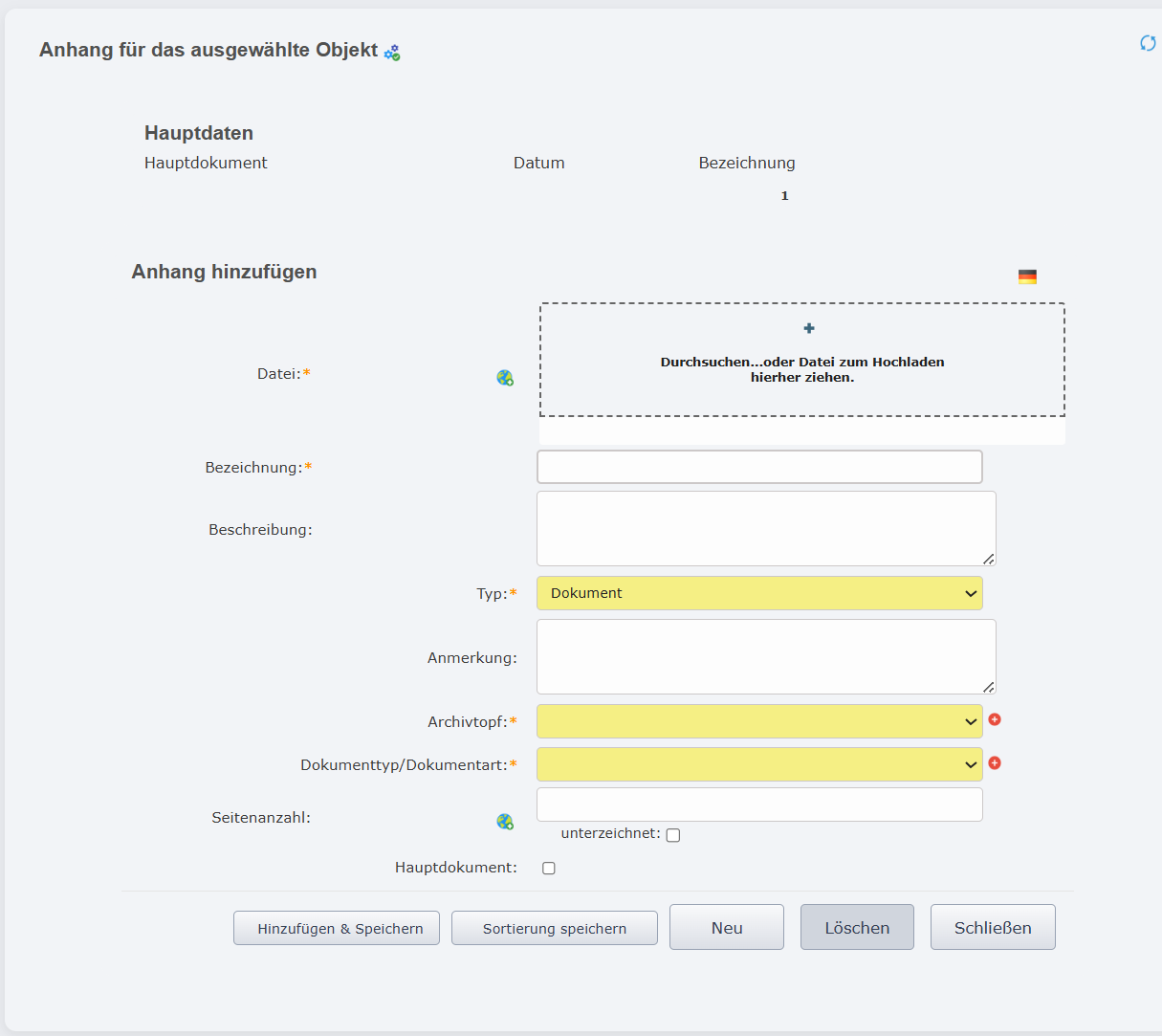This screenshot has height=1036, width=1162.
Task: Tick the unterzeichnet checkbox
Action: [x=673, y=835]
